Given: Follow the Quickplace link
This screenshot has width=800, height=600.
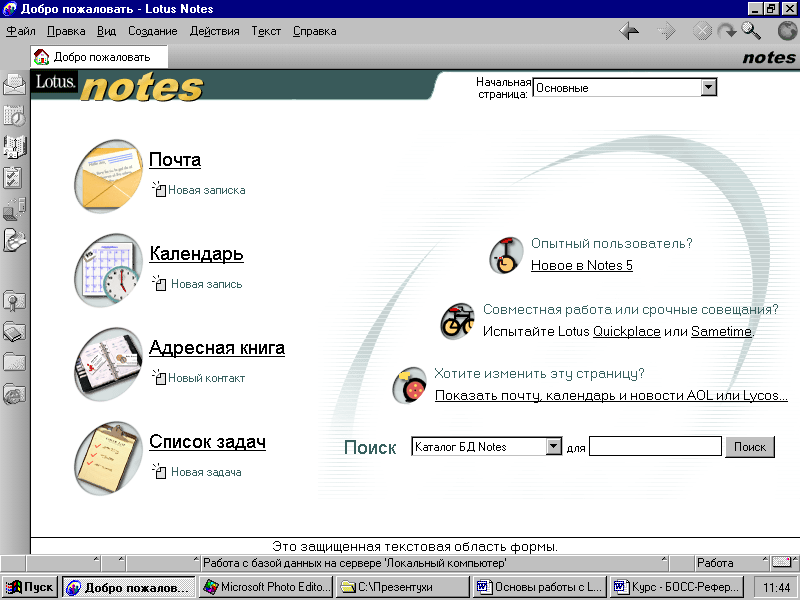Looking at the screenshot, I should click(627, 332).
